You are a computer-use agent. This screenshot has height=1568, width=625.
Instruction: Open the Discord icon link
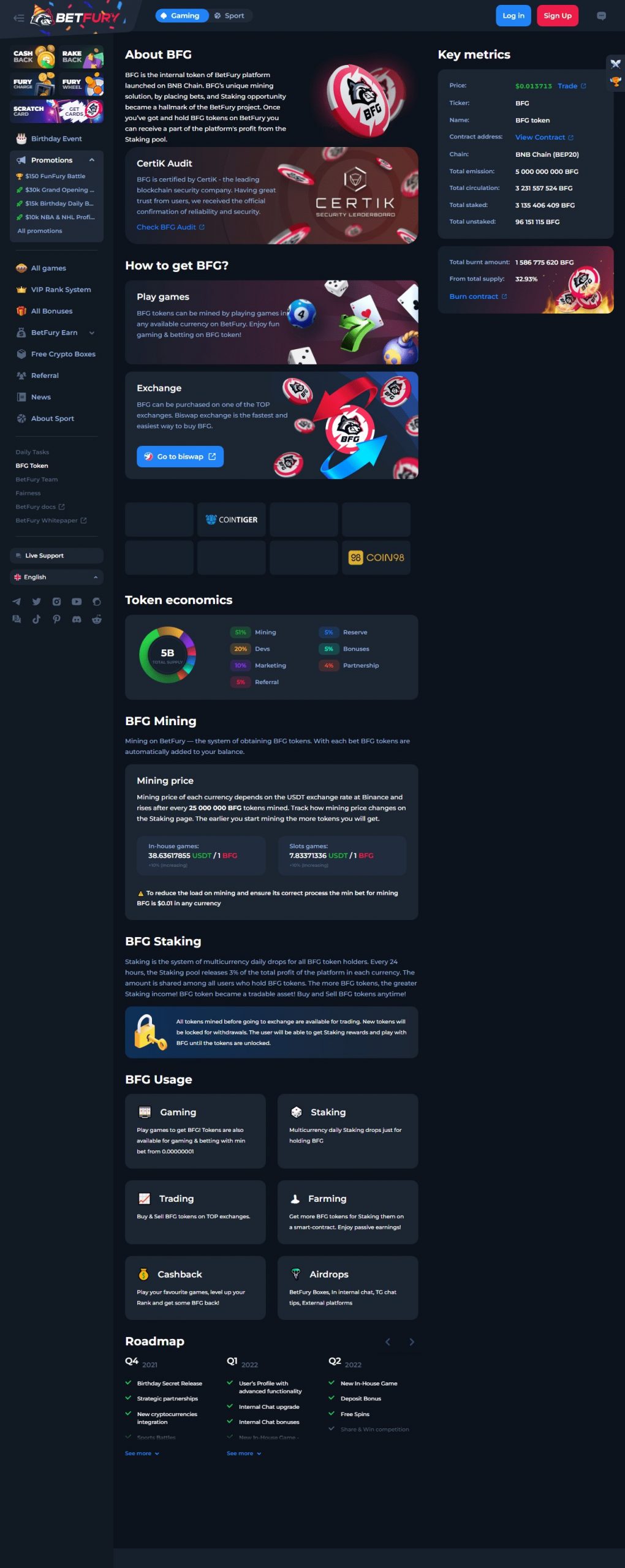77,619
